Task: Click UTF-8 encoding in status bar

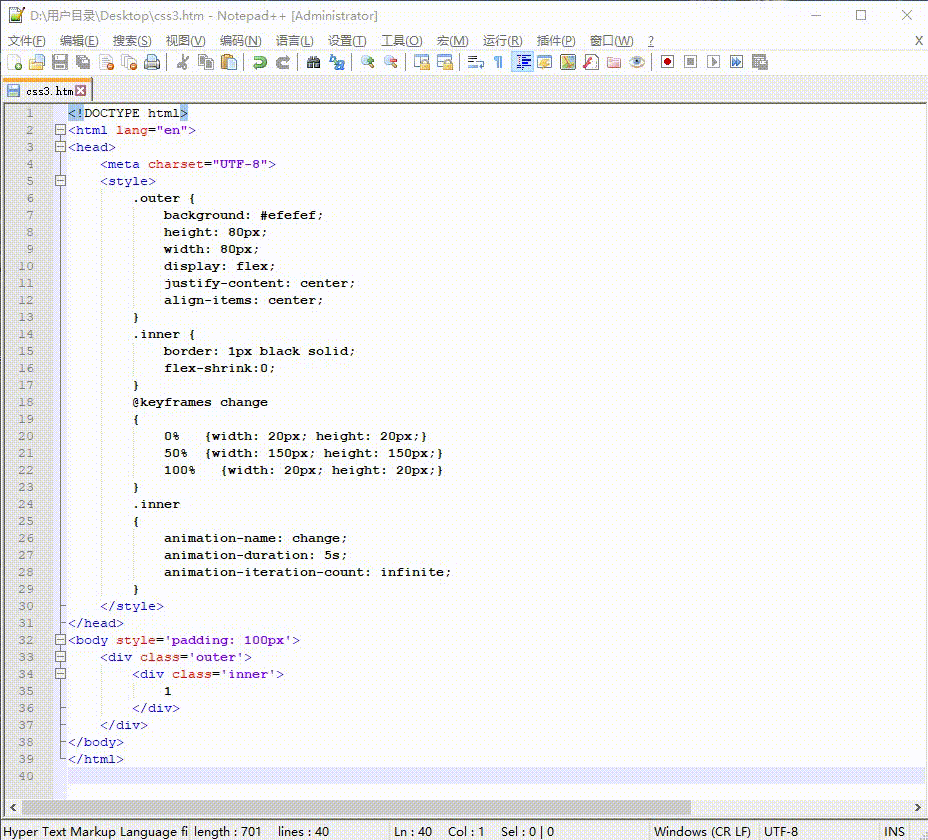Action: click(x=781, y=831)
